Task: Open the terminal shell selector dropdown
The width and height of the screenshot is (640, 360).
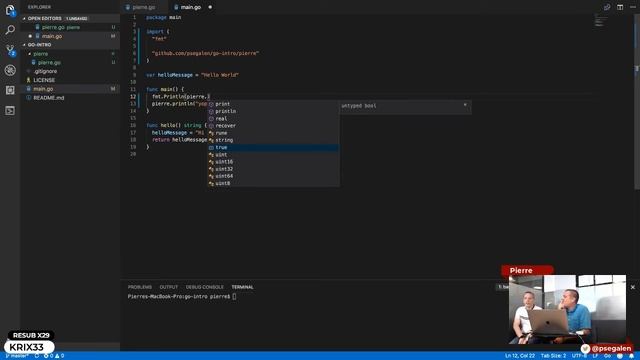Action: 503,287
